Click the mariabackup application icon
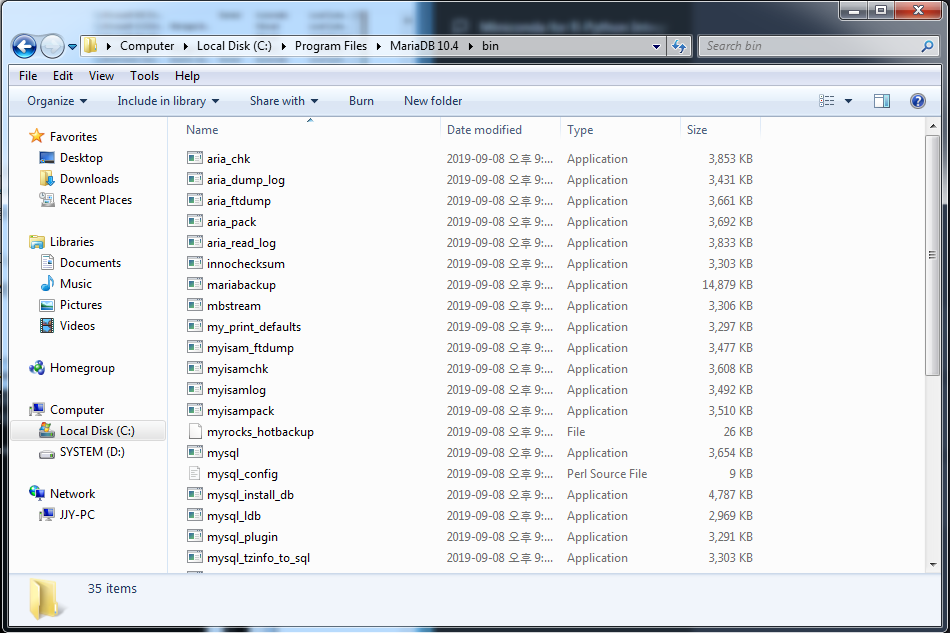 (194, 284)
